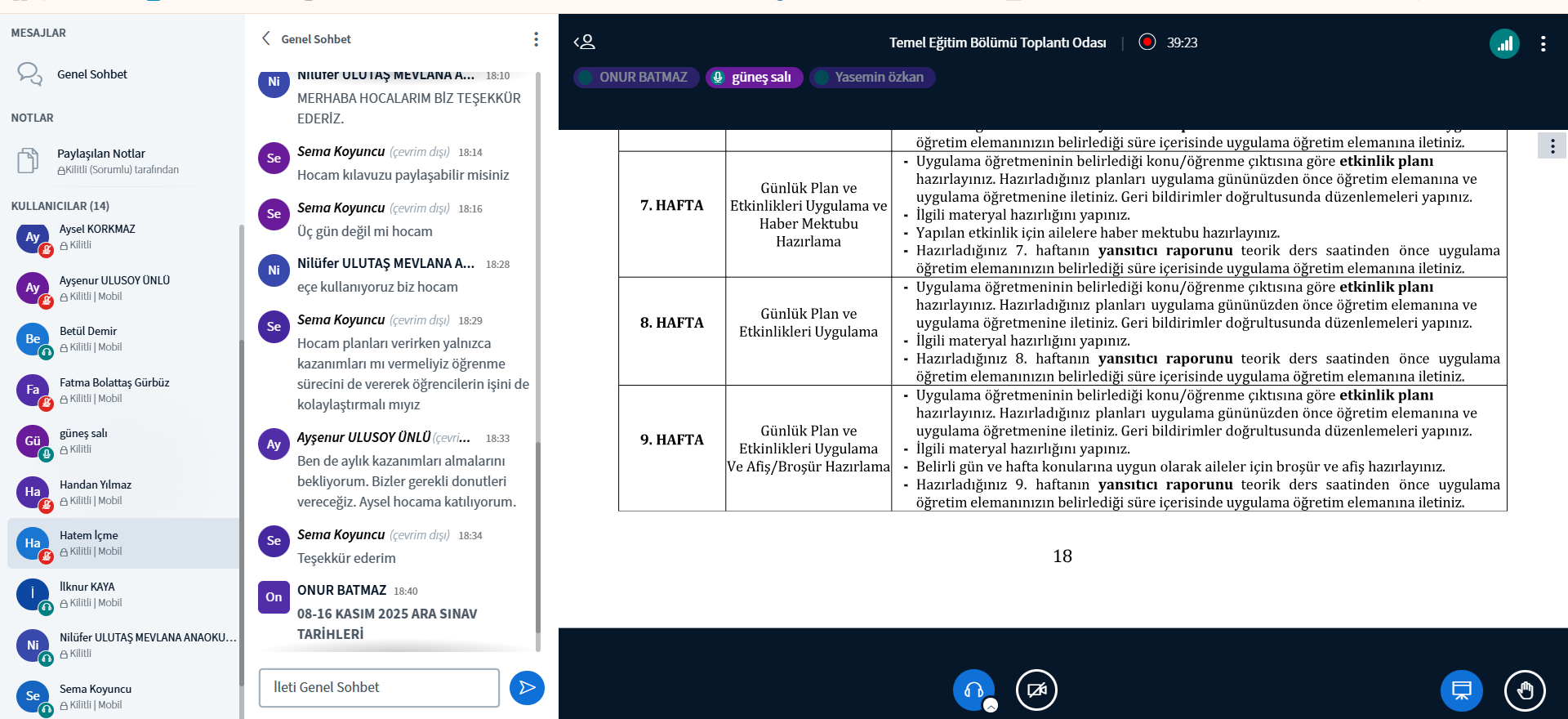The width and height of the screenshot is (1568, 719).
Task: Open presentation options three-dot menu
Action: (1552, 146)
